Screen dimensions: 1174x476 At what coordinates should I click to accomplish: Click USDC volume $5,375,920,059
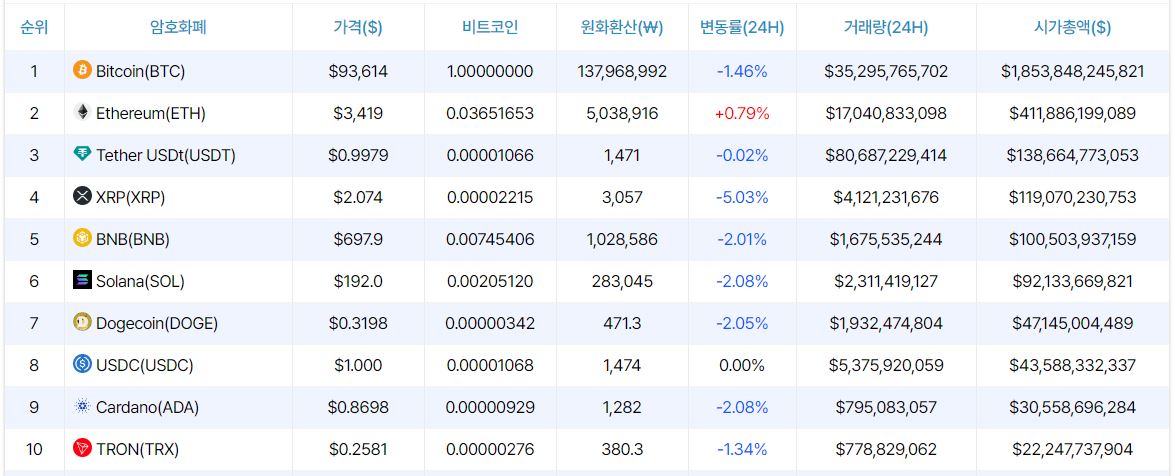pos(886,365)
